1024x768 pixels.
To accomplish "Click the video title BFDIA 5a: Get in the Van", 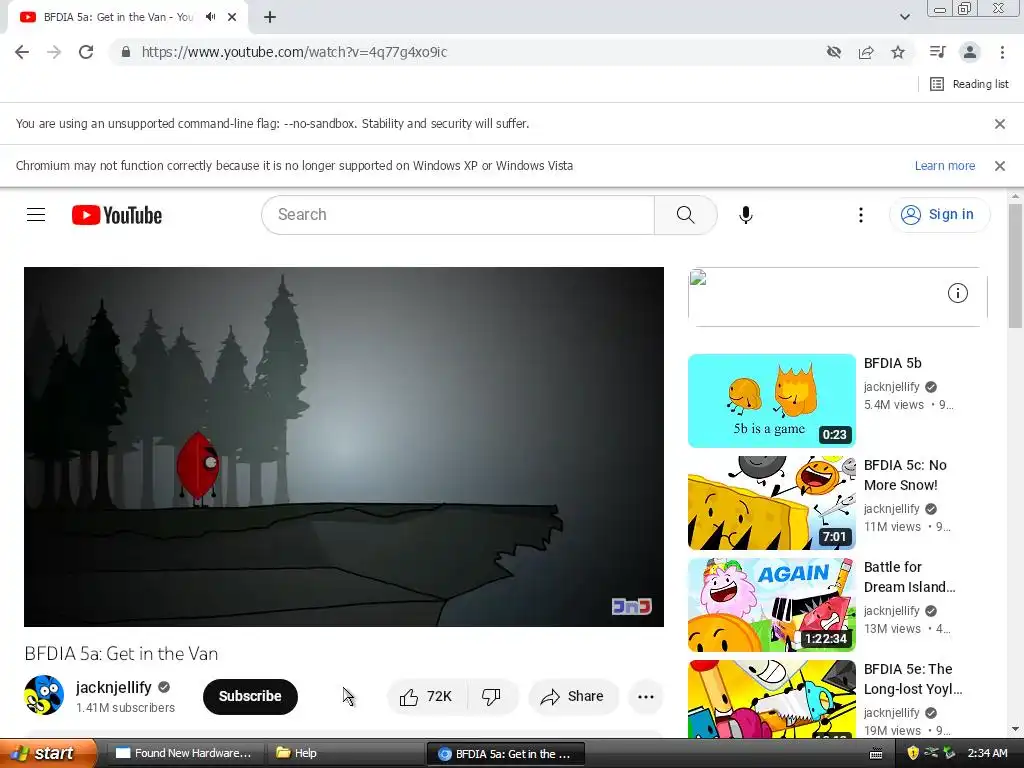I will click(121, 654).
